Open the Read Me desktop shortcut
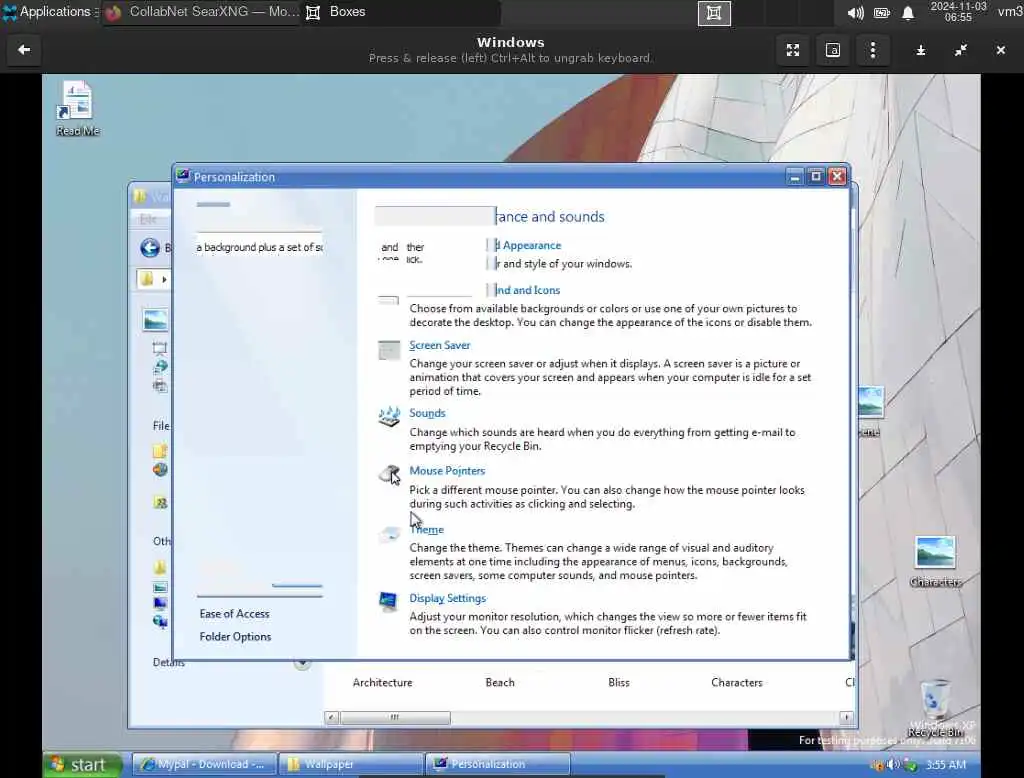The image size is (1024, 778). click(77, 108)
